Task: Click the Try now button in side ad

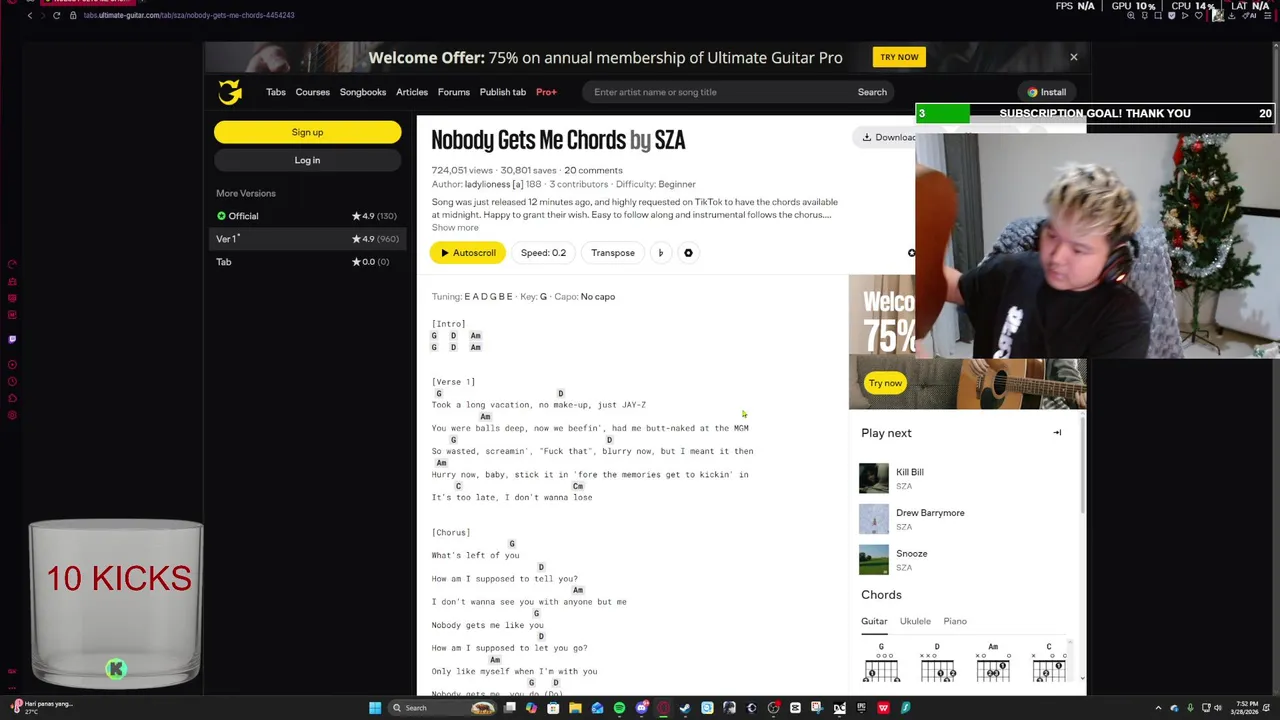Action: coord(885,383)
